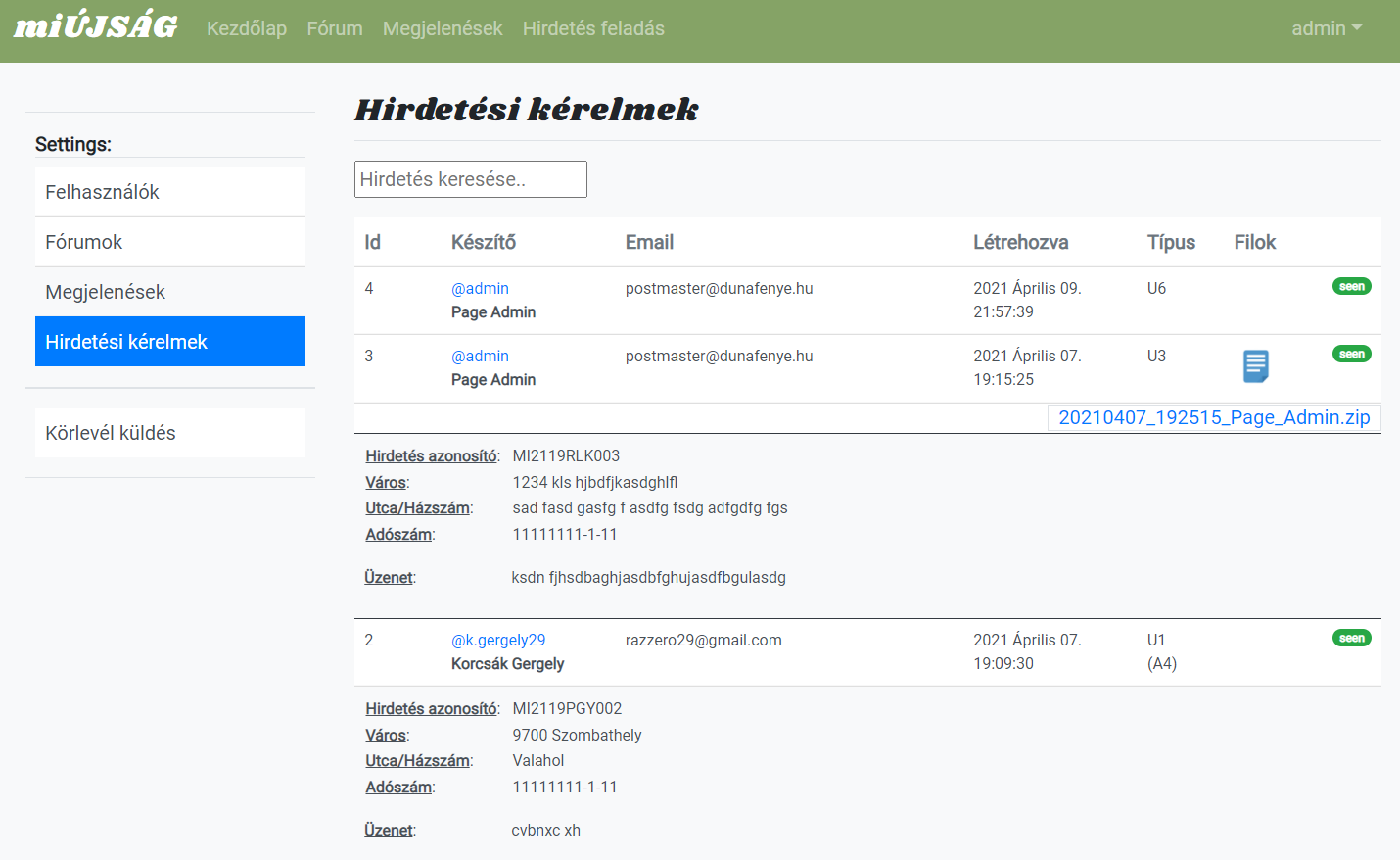Open Hirdetés feladás page
The height and width of the screenshot is (860, 1400).
pos(593,28)
